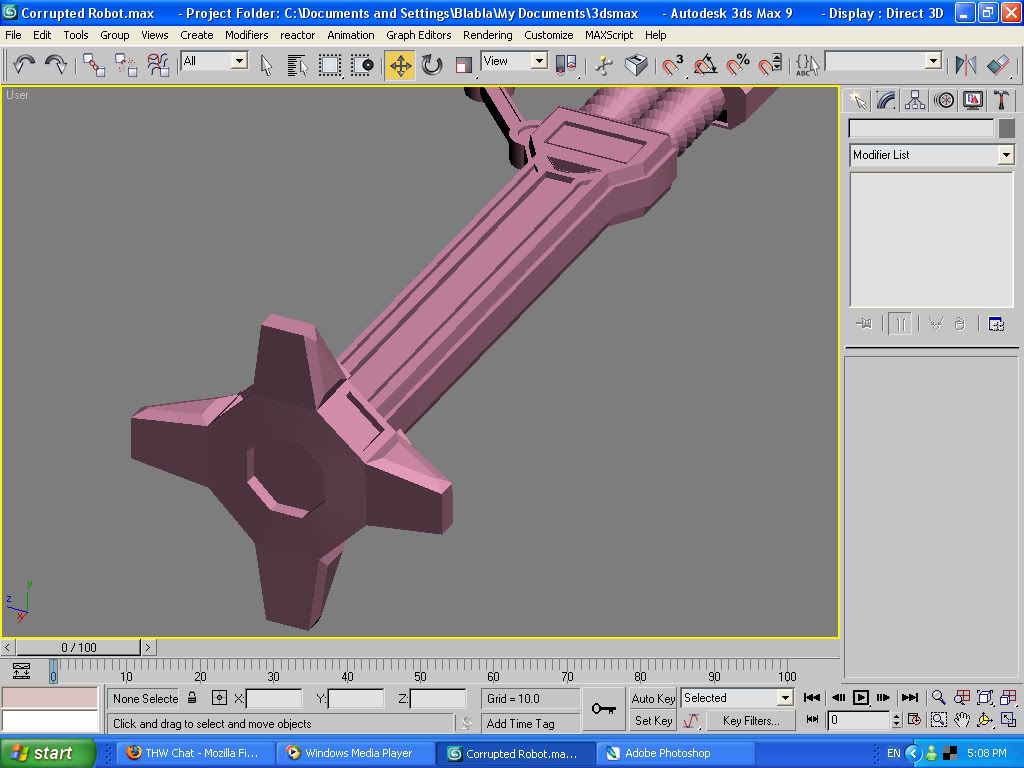Activate the Select and Scale tool
The height and width of the screenshot is (768, 1024).
point(464,65)
